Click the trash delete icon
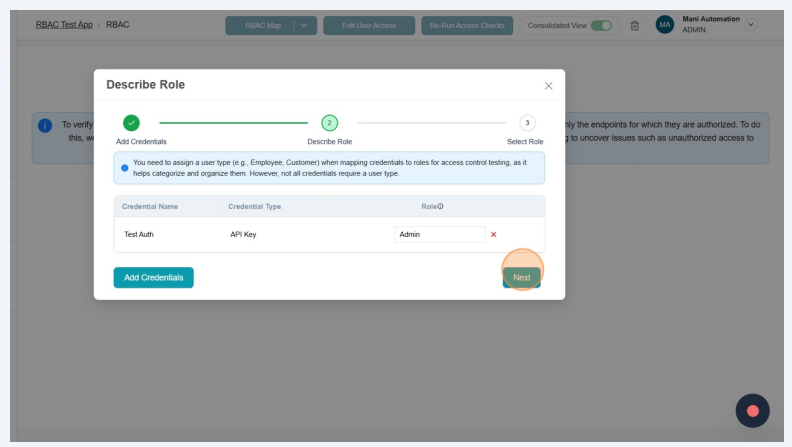 click(635, 25)
